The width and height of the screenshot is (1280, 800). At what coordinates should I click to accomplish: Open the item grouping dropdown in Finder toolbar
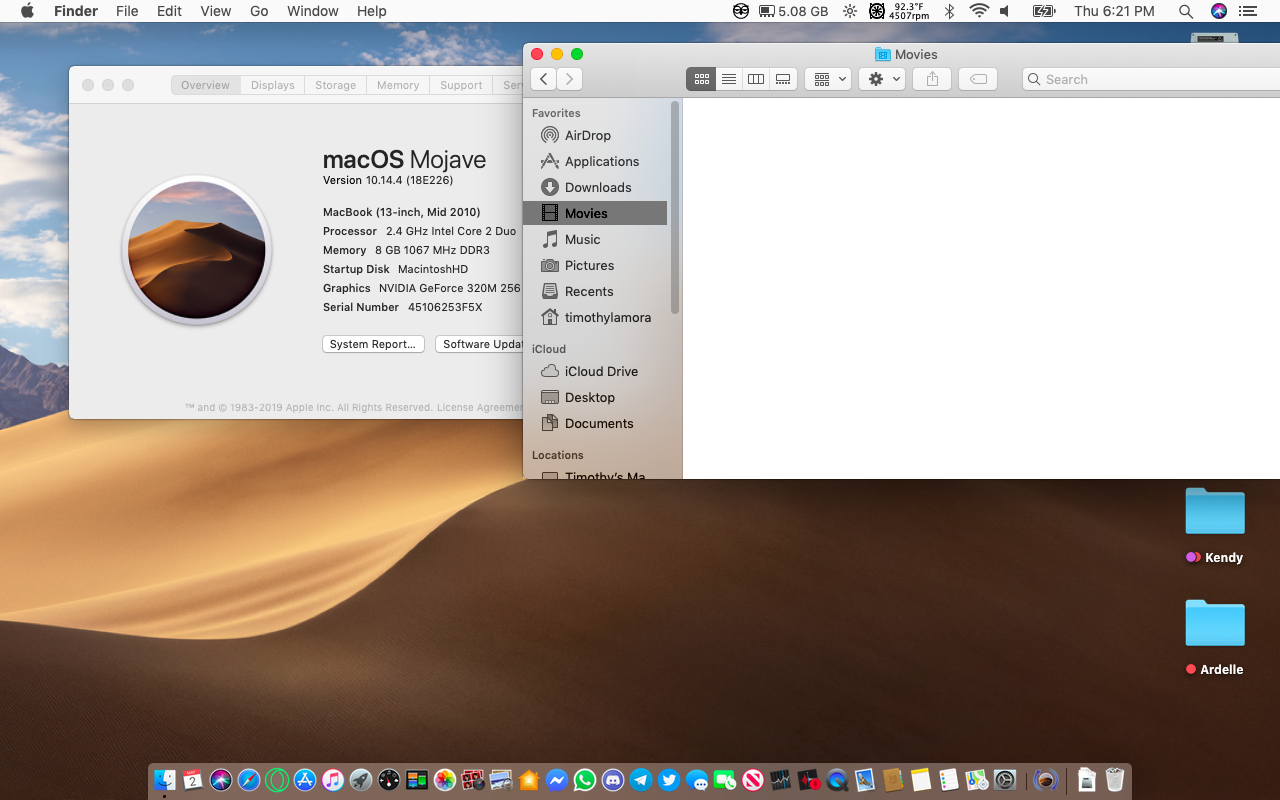pos(828,79)
